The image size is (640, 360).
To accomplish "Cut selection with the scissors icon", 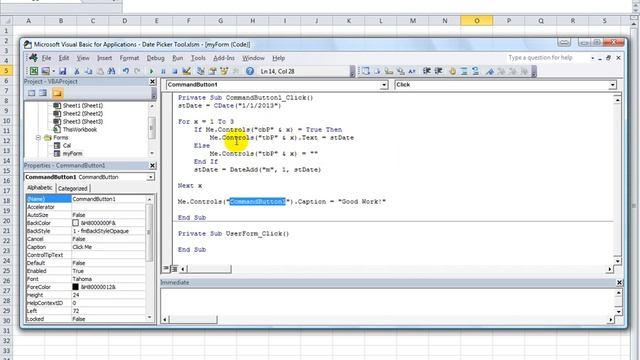I will 76,71.
